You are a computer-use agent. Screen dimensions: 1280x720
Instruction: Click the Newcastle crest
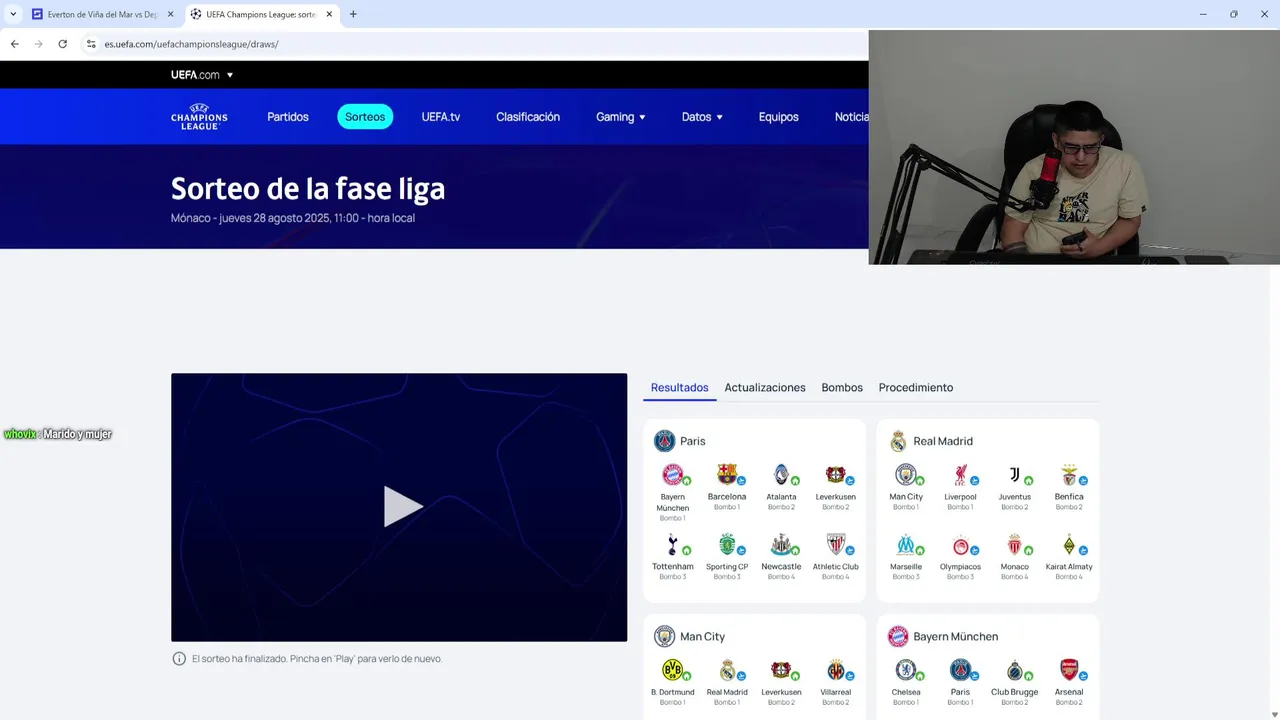[781, 545]
